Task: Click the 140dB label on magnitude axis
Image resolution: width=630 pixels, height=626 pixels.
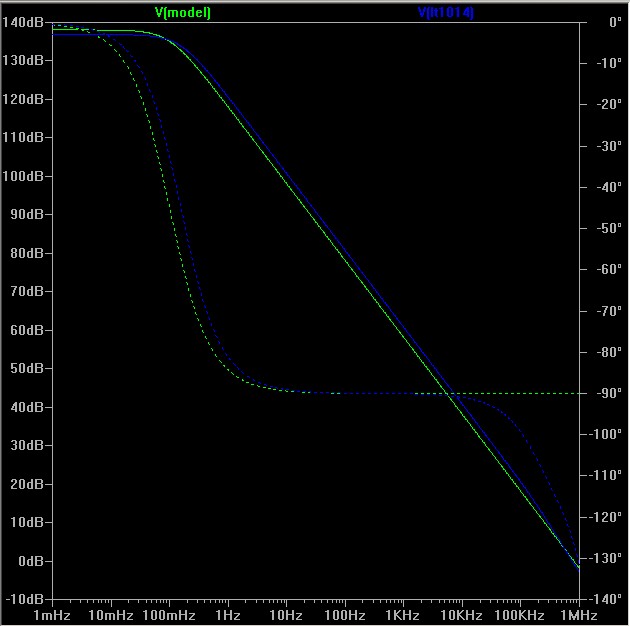Action: 29,22
